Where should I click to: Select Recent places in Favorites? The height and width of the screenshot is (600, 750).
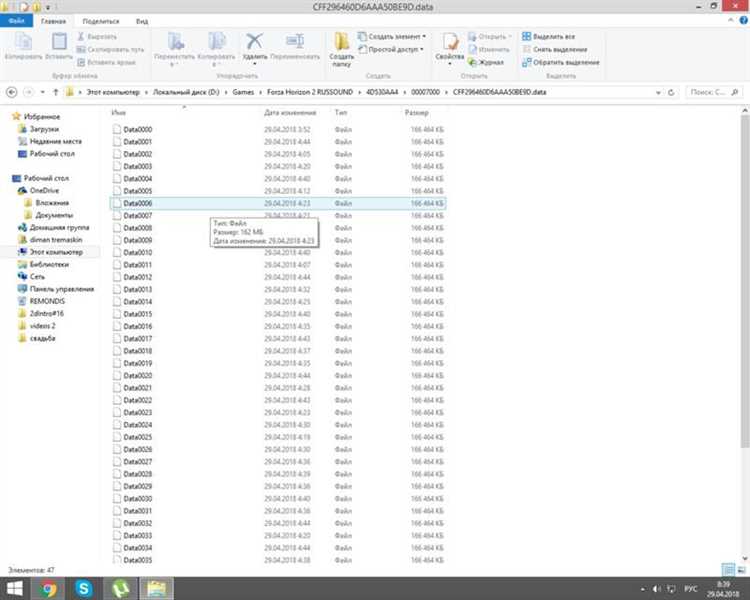tap(50, 141)
